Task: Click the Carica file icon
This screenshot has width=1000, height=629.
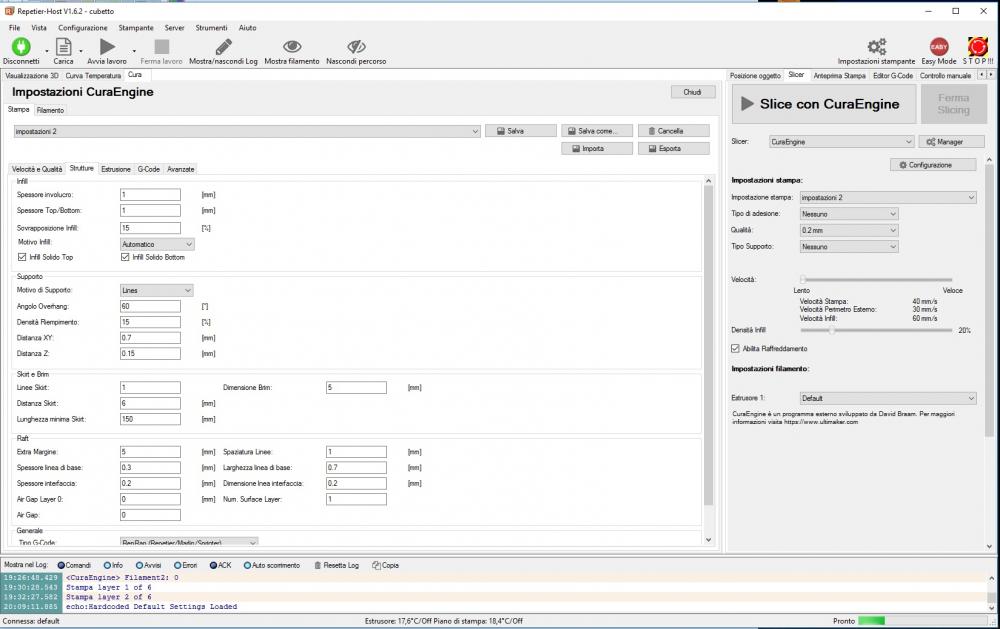Action: coord(63,47)
